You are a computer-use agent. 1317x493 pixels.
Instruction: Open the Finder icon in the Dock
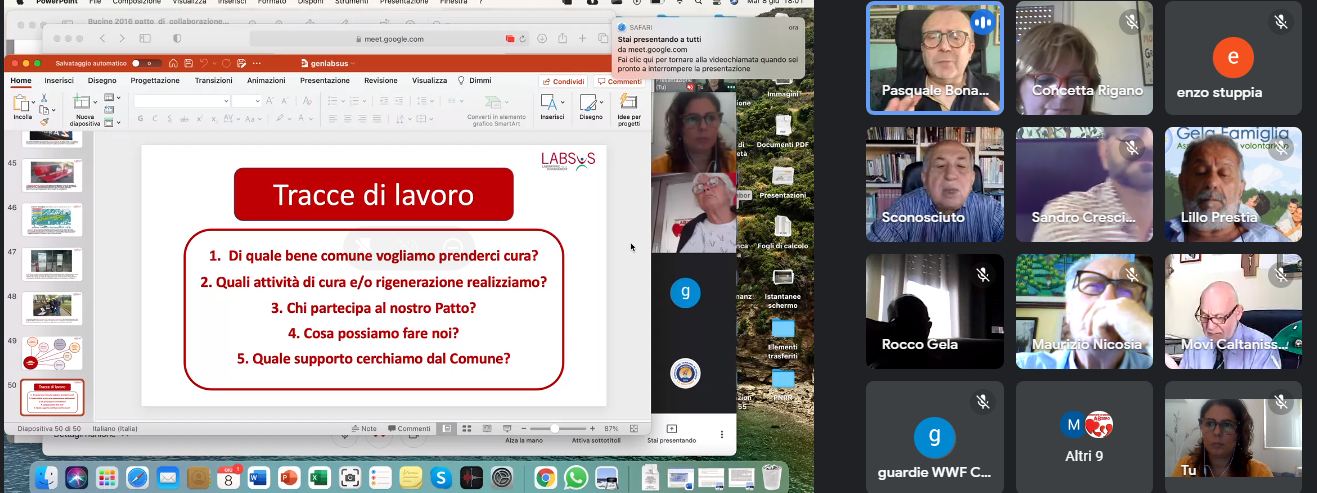48,477
